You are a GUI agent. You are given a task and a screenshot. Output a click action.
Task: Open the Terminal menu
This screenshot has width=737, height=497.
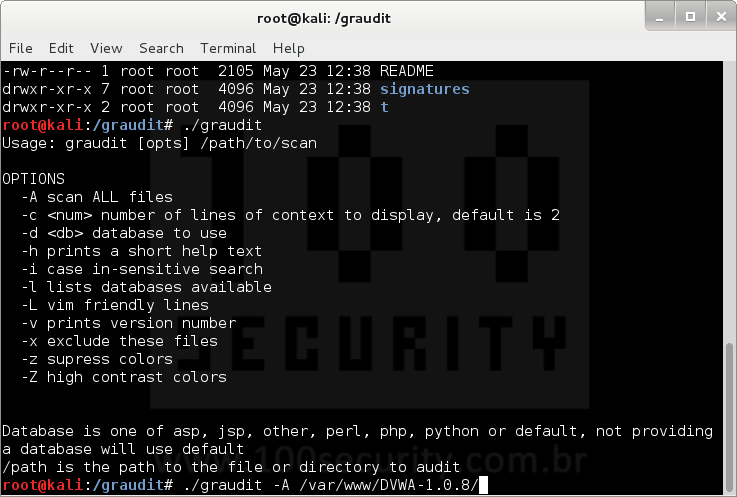pos(228,48)
